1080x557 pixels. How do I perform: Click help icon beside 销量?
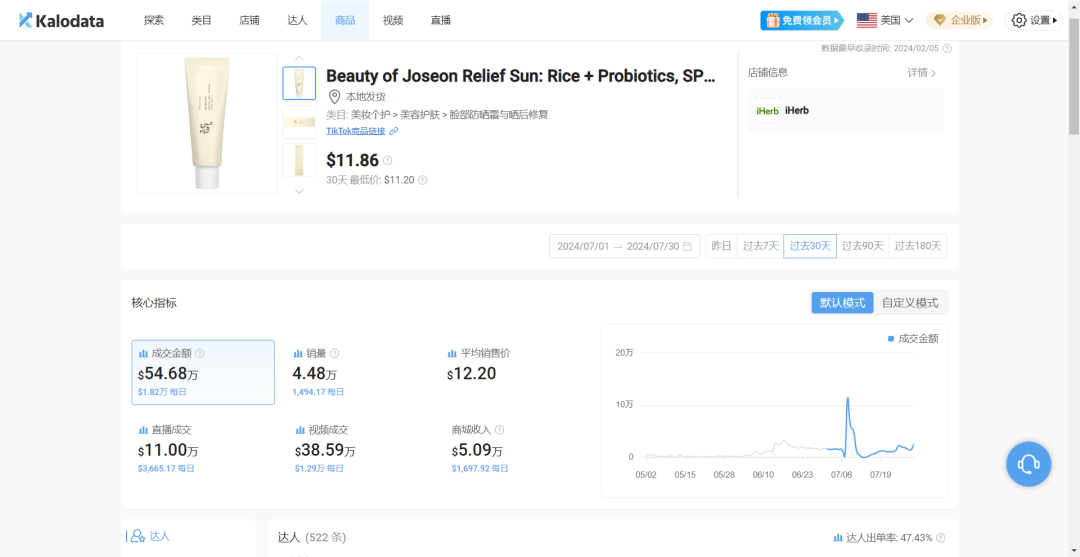click(x=335, y=353)
